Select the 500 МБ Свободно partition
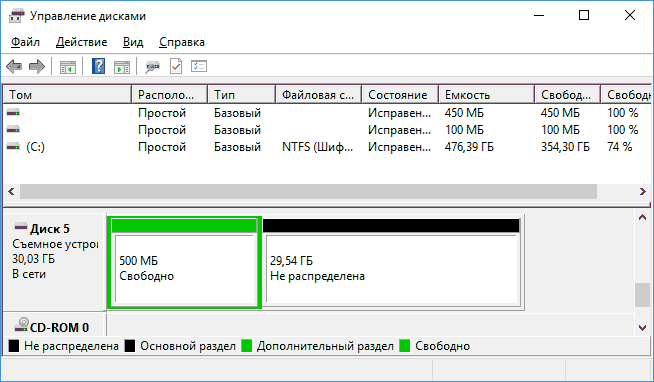 184,263
